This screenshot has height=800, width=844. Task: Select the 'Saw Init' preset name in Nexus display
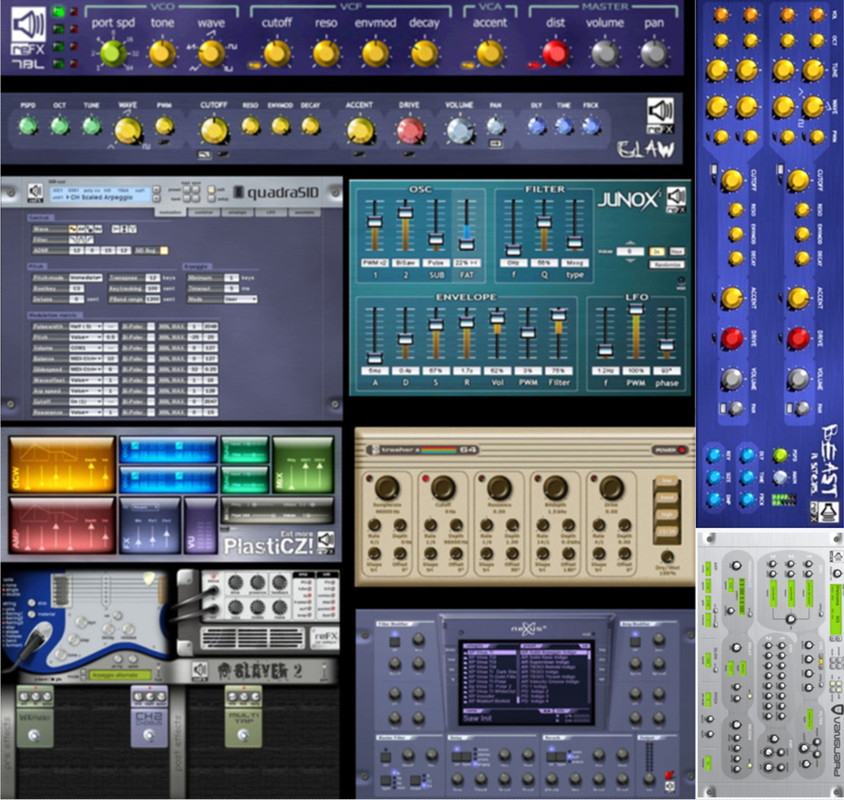(477, 718)
